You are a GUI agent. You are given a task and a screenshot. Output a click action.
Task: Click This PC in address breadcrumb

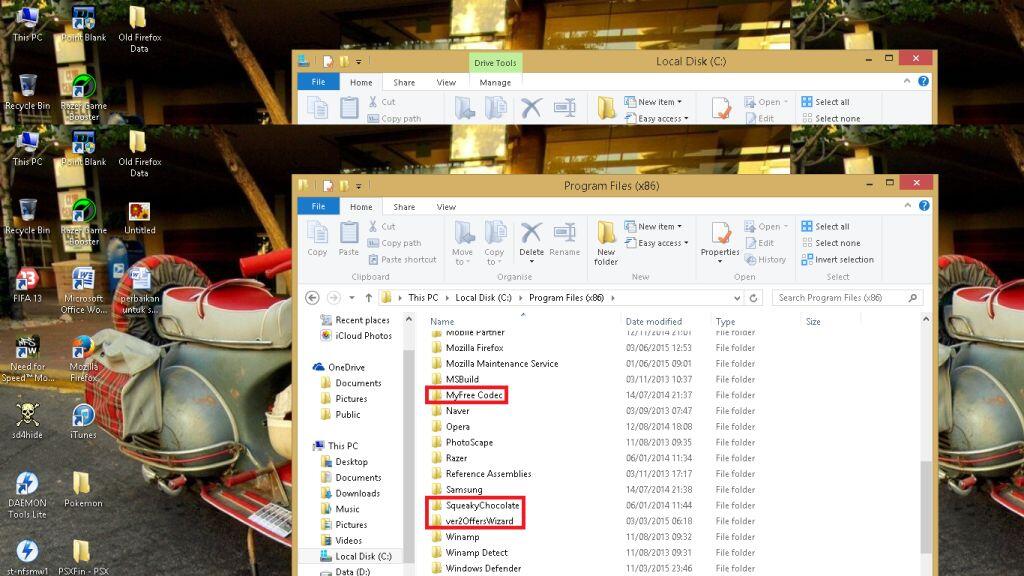[423, 298]
